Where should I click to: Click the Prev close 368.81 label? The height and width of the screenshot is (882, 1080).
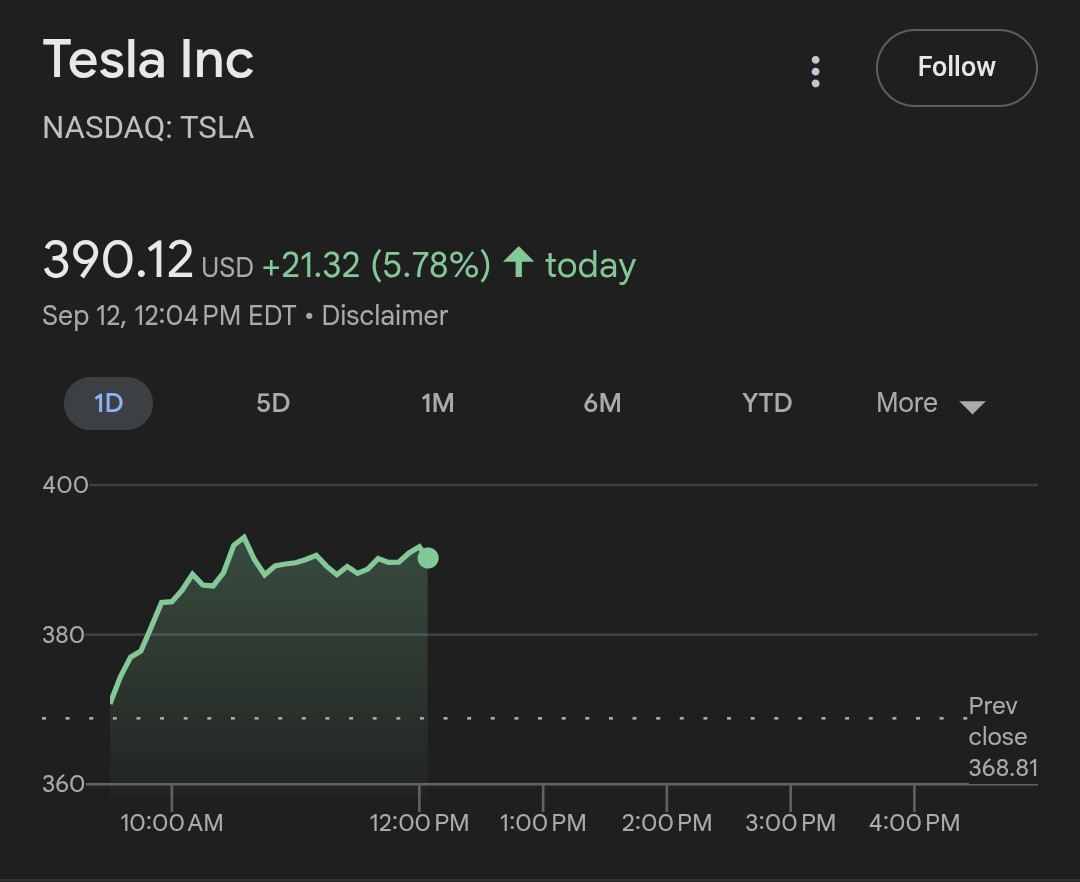[x=1000, y=737]
